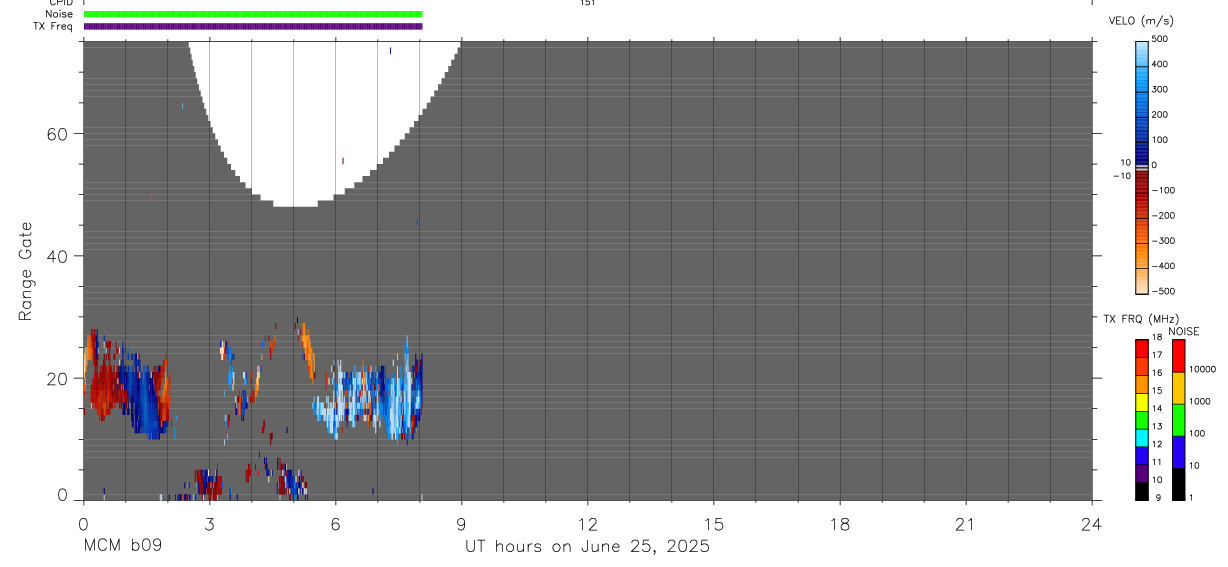Click the x-axis tick label '21'
1228x567 pixels.
coord(966,523)
